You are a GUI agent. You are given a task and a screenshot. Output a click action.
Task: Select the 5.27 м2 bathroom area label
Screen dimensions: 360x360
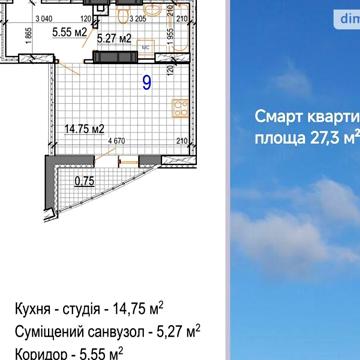pos(114,39)
